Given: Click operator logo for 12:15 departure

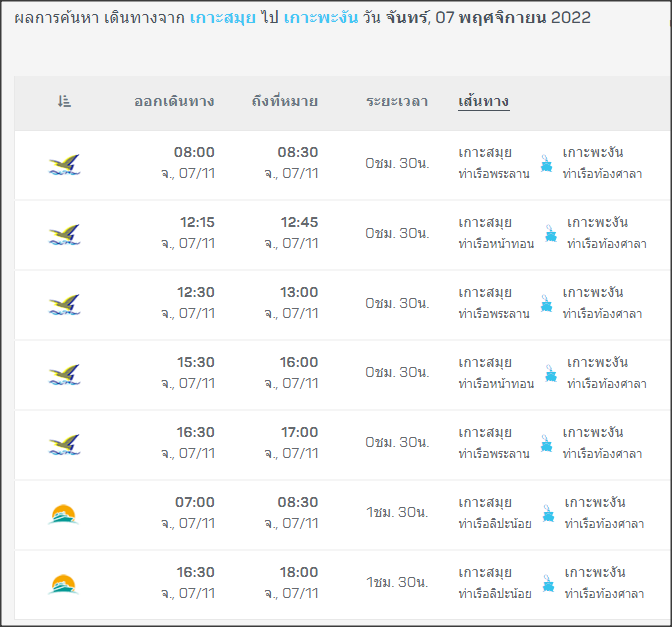Looking at the screenshot, I should pos(64,234).
